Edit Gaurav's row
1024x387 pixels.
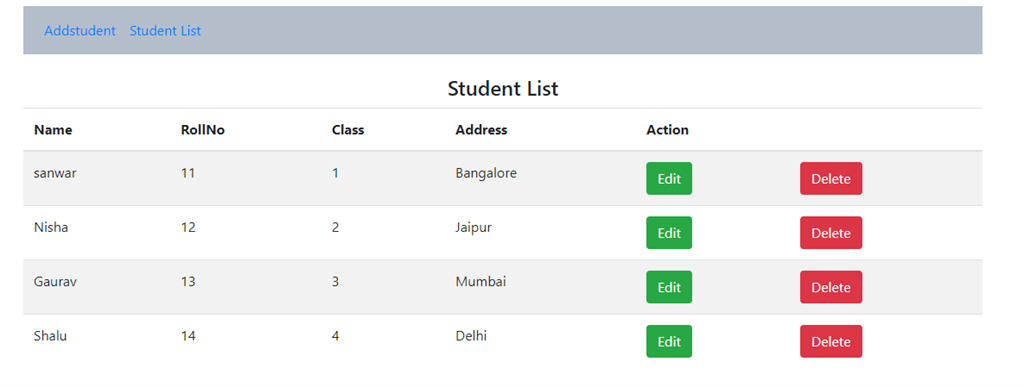coord(669,287)
